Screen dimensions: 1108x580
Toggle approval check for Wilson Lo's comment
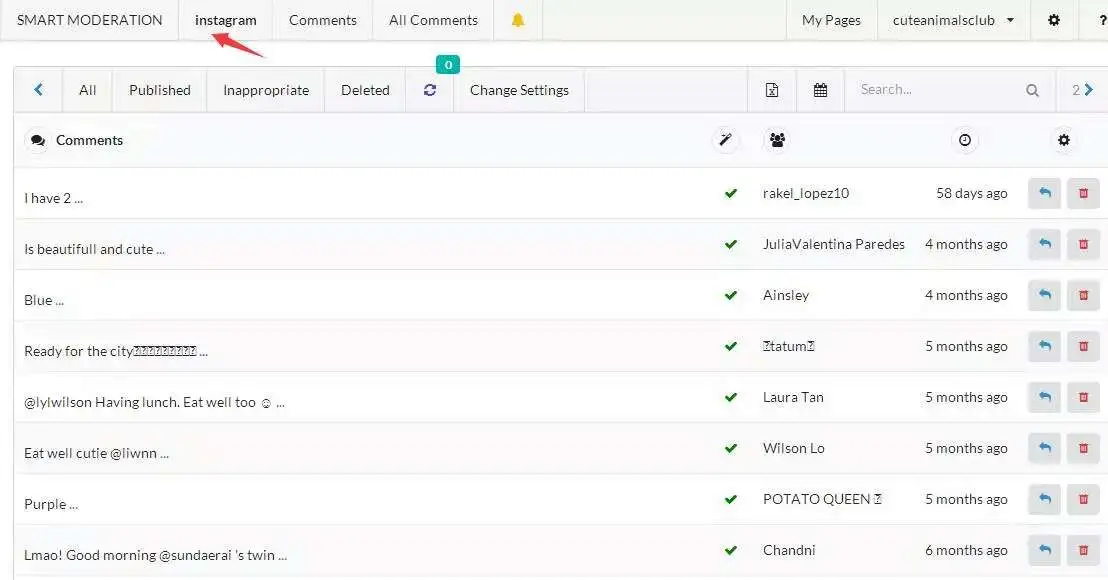pyautogui.click(x=731, y=448)
